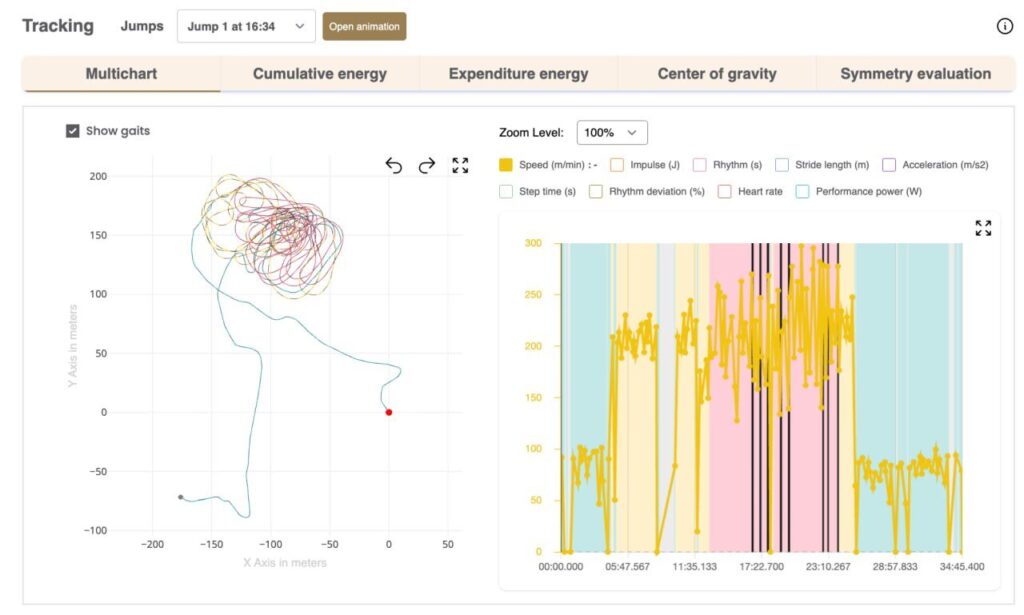Enable the Stride length (m) series
The height and width of the screenshot is (615, 1024).
(783, 165)
